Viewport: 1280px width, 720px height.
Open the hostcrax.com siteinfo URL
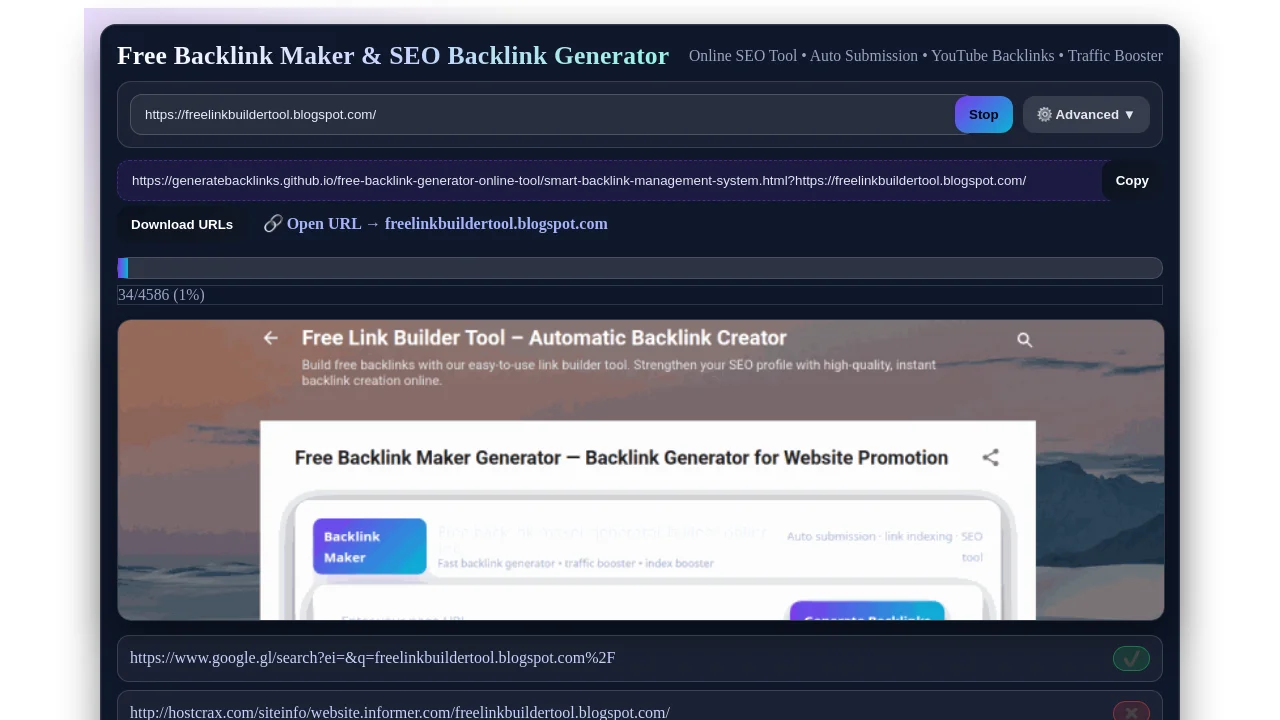click(400, 712)
